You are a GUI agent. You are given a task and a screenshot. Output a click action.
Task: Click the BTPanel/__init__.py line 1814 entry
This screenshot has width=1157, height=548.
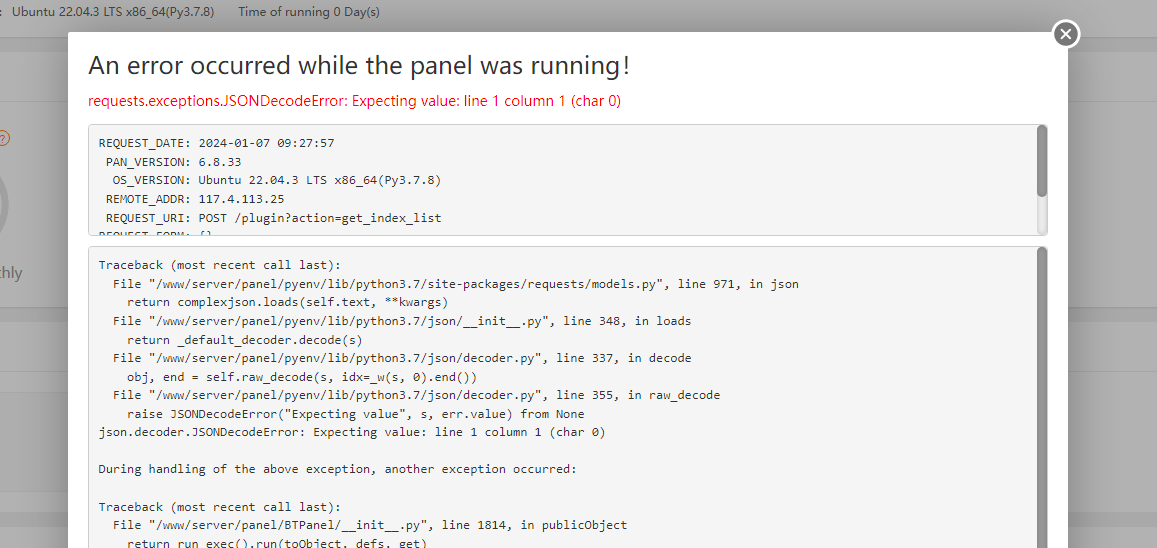pos(369,525)
